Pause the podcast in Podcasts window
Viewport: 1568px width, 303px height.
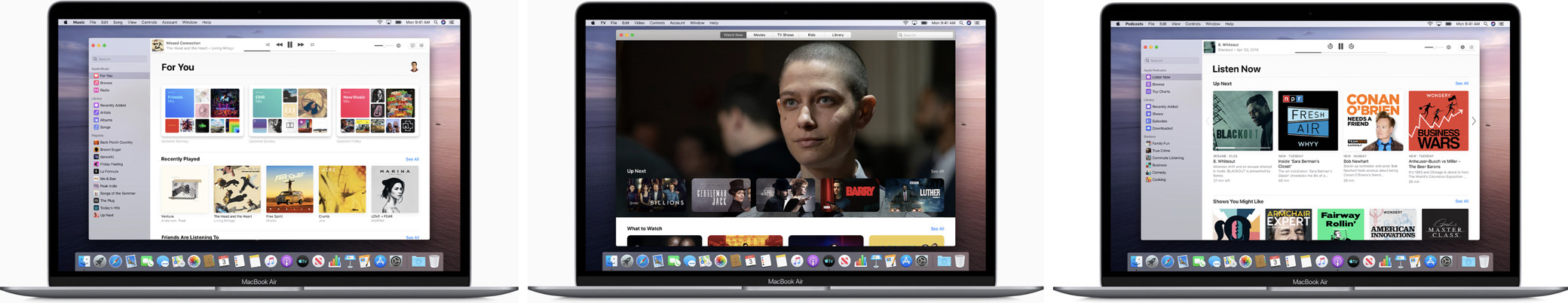pos(1340,47)
